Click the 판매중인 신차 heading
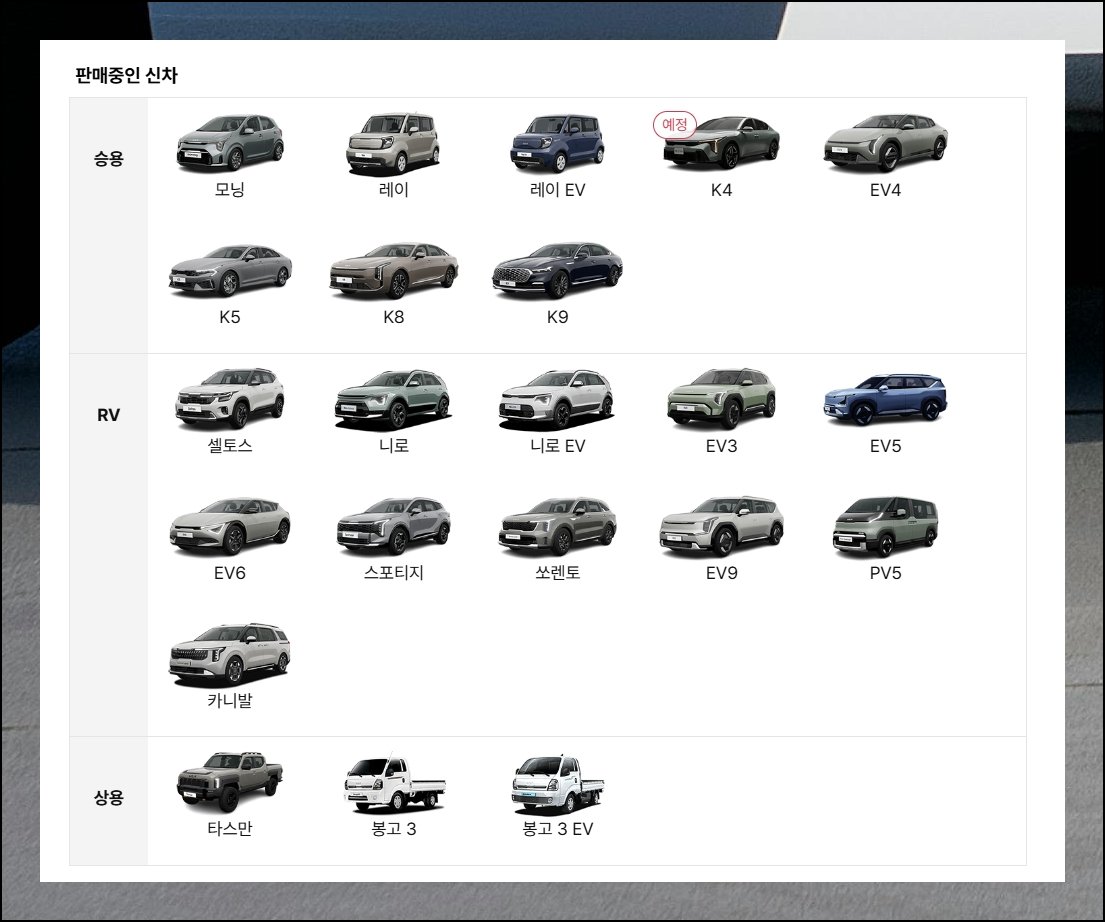Screen dimensions: 1105x922 point(126,75)
